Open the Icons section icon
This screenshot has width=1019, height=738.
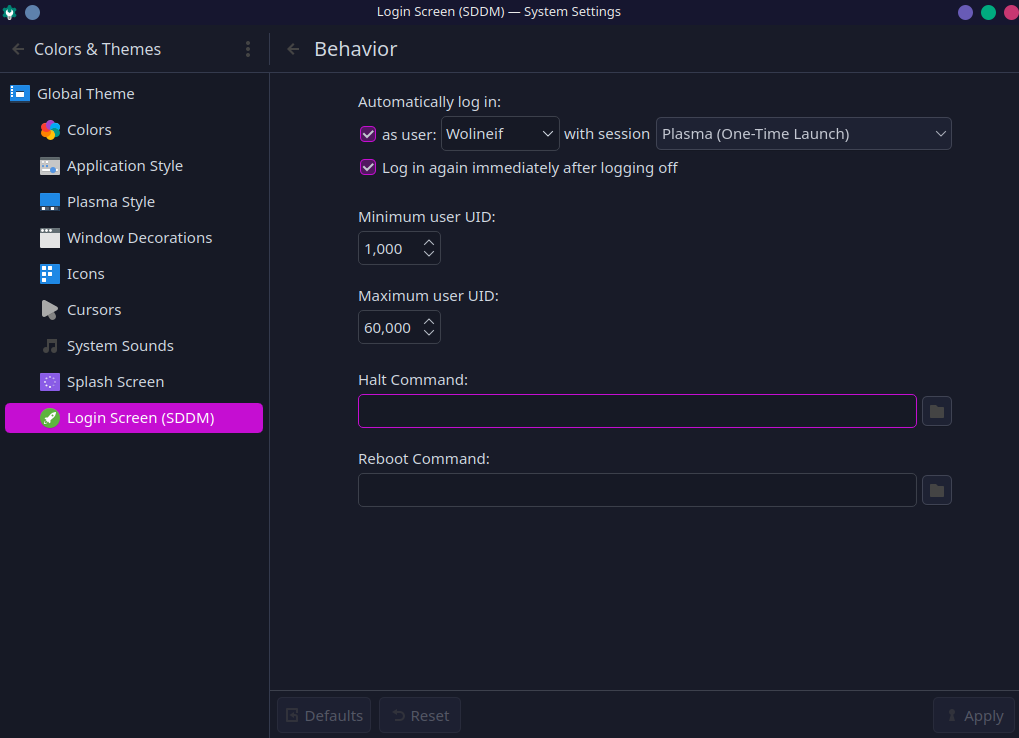[x=48, y=273]
